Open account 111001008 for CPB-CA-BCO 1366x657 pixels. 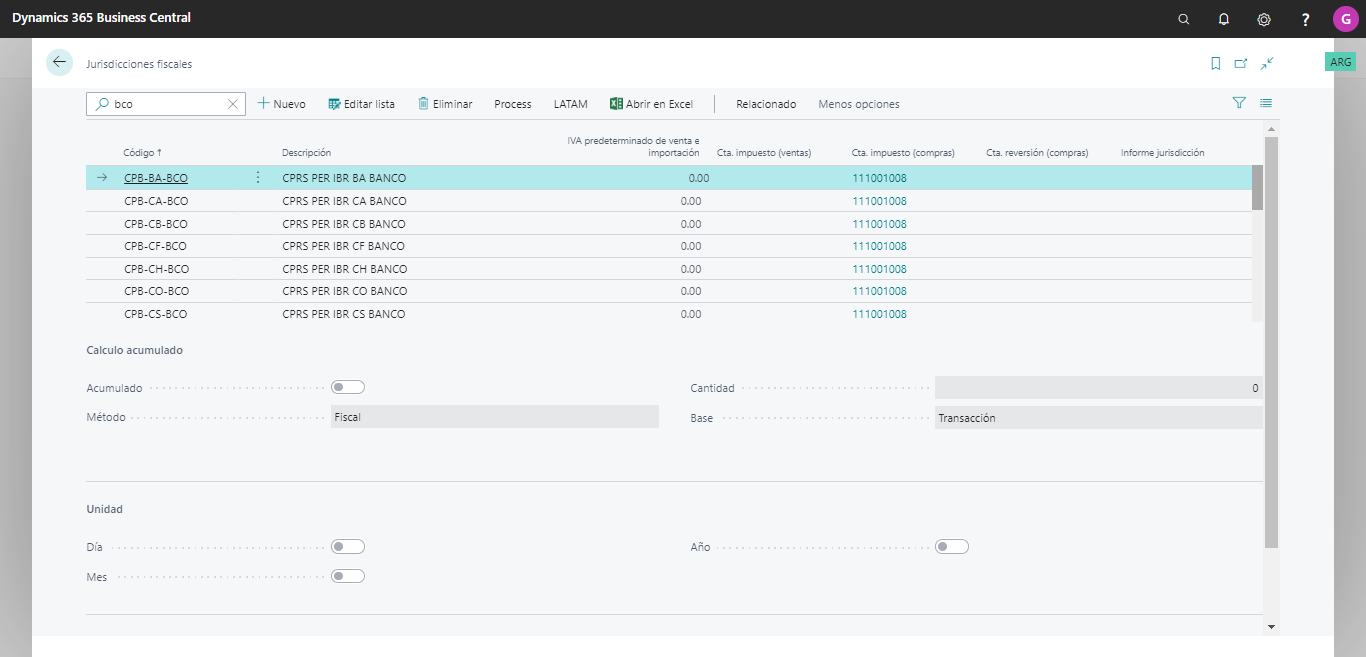(879, 201)
